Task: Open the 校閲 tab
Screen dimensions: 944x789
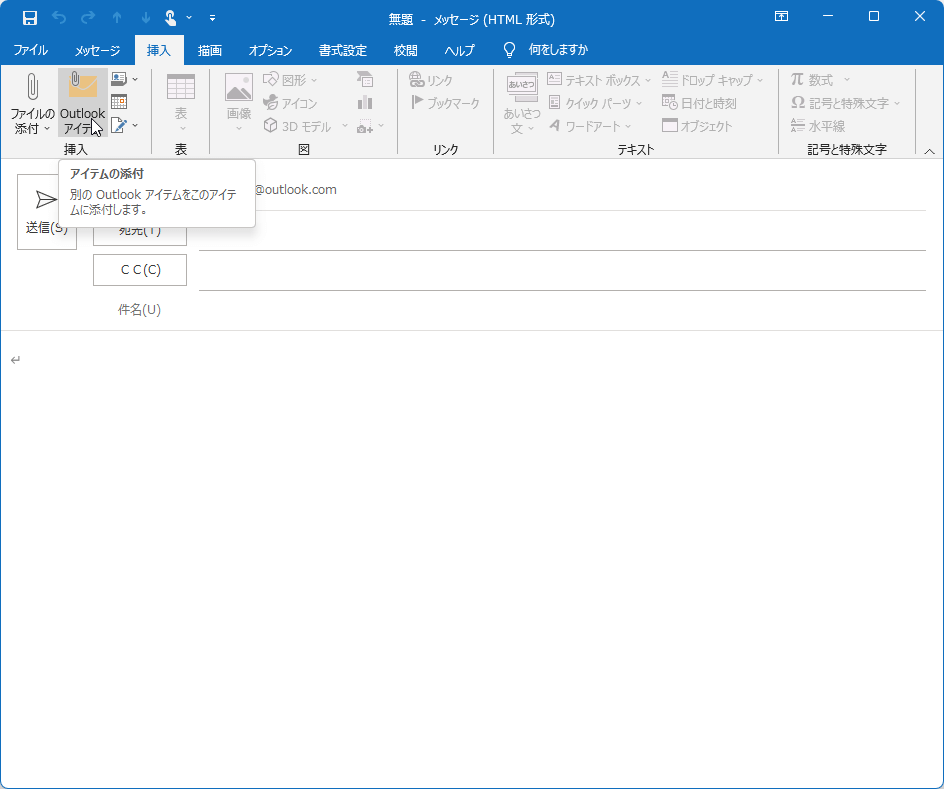Action: click(405, 50)
